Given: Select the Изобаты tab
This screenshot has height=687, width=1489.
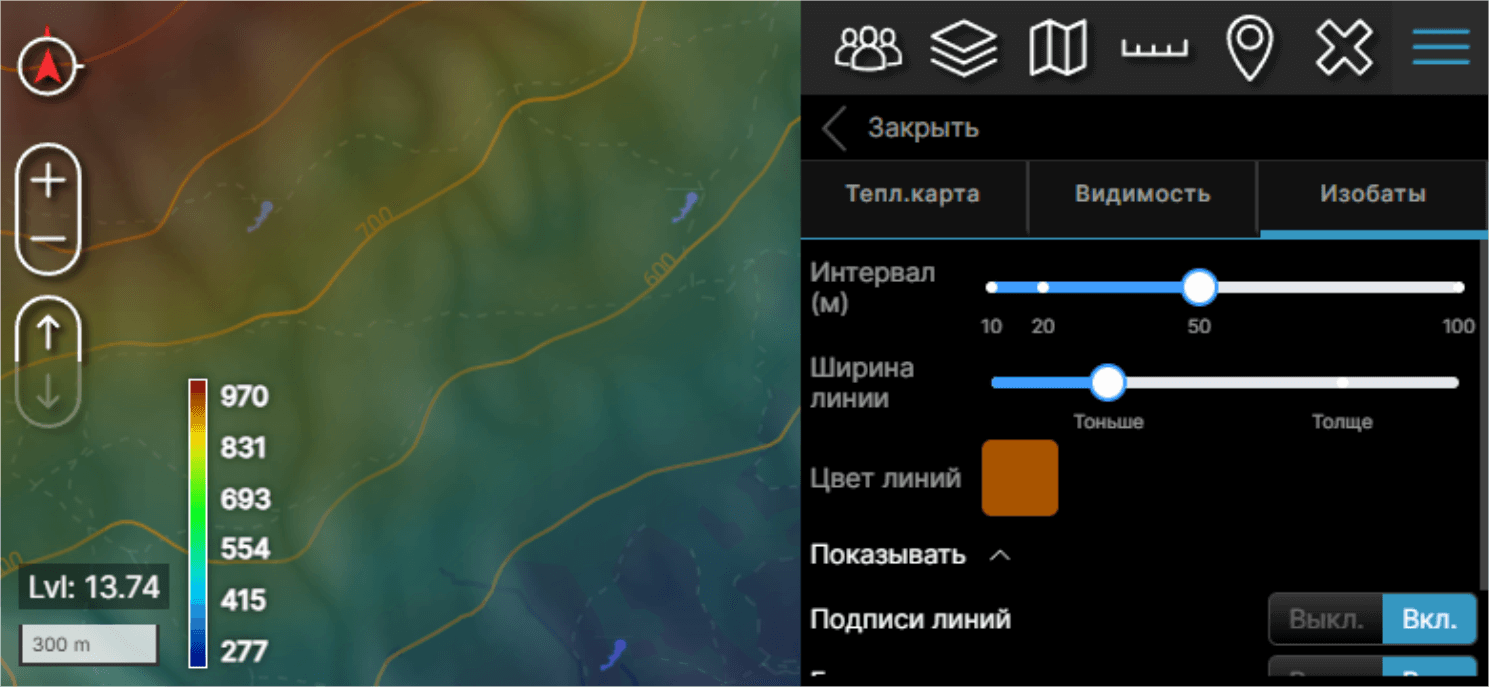Looking at the screenshot, I should pos(1372,194).
